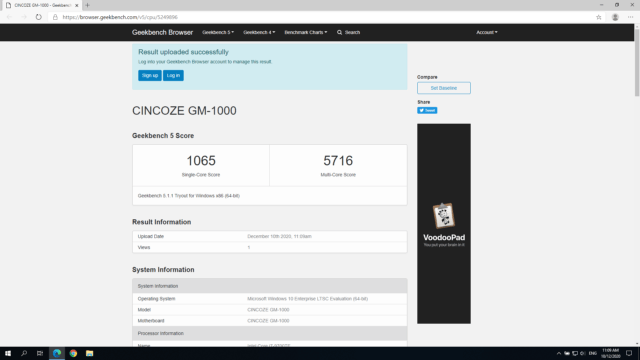
Task: Click the browser refresh icon
Action: (x=38, y=17)
